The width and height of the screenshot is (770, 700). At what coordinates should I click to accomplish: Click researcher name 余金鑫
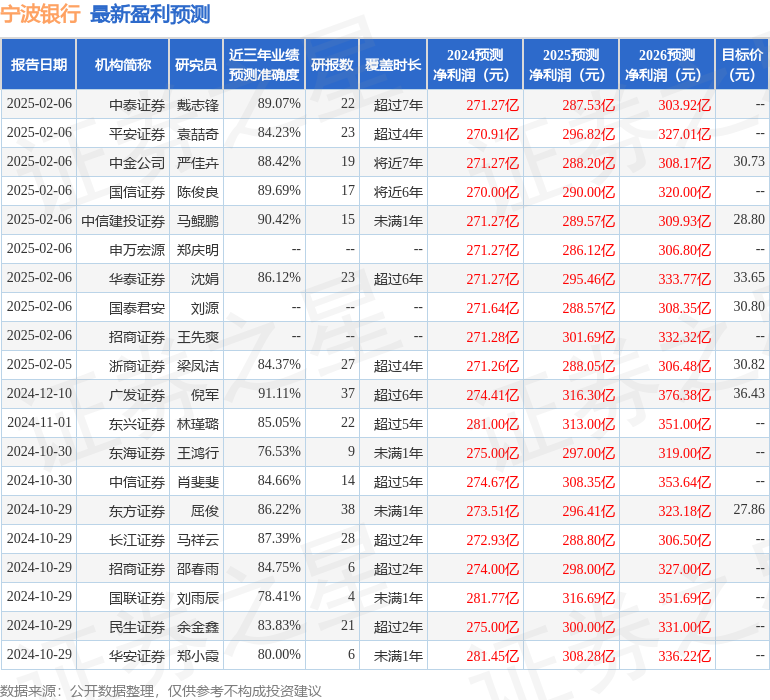point(198,627)
